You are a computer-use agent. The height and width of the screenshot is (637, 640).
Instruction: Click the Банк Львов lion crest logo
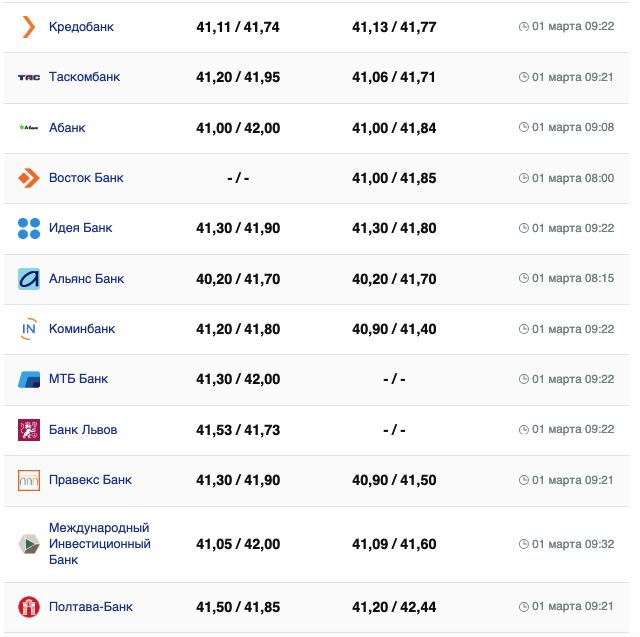click(x=29, y=430)
